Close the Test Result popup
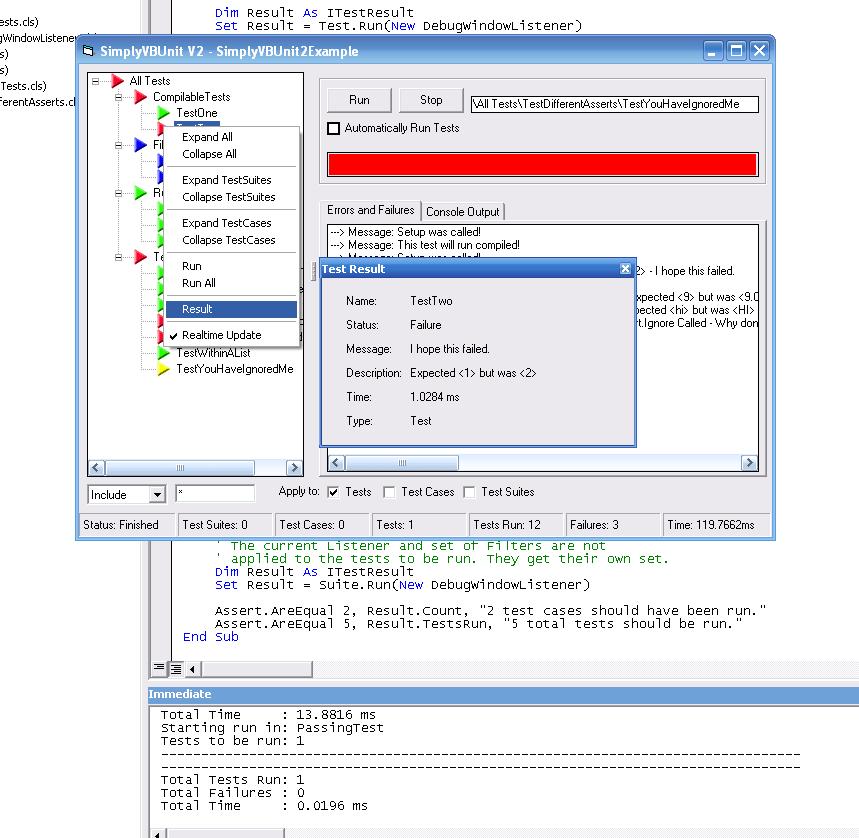This screenshot has width=859, height=838. tap(625, 269)
